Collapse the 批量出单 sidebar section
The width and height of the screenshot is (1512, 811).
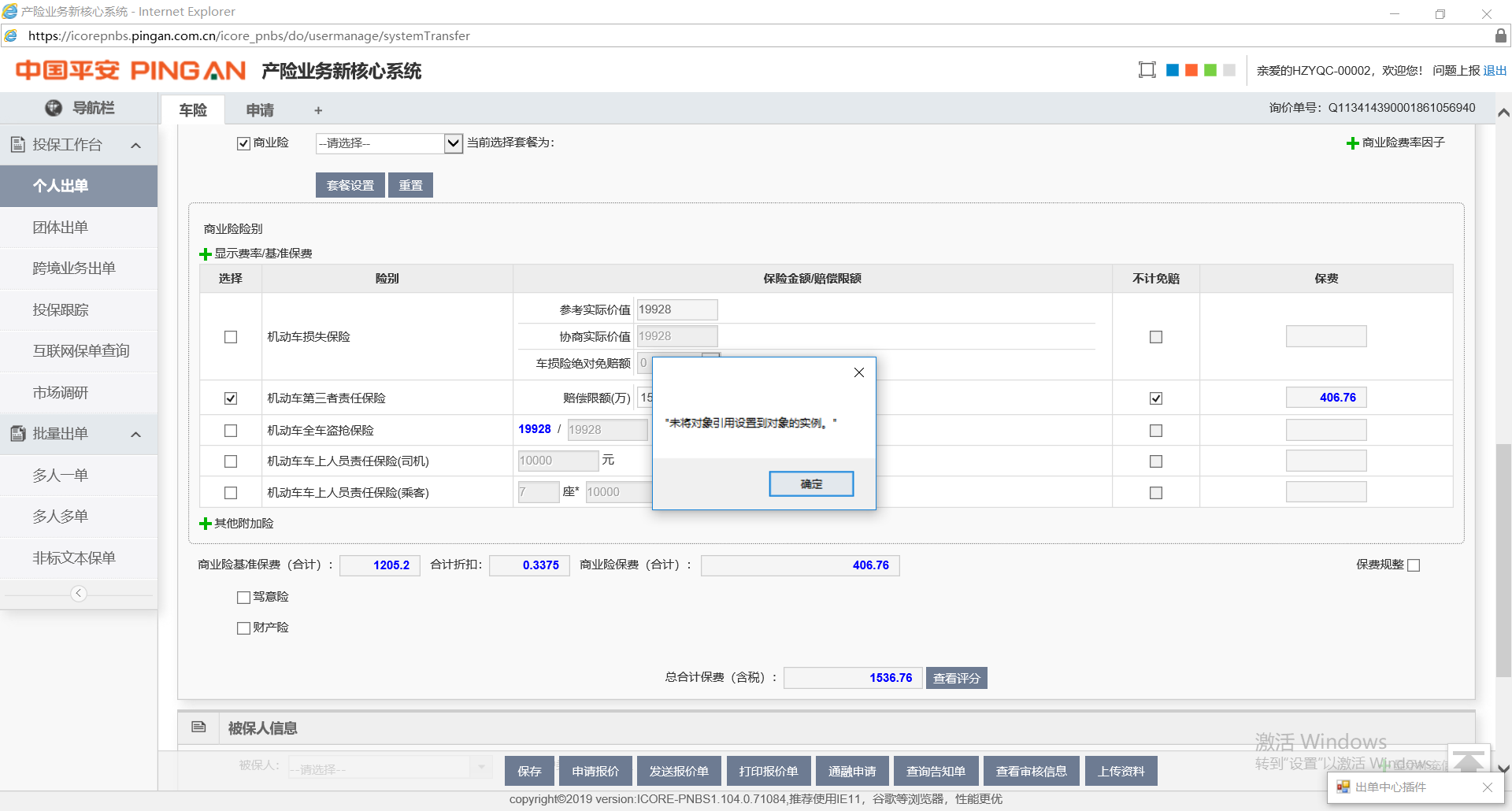(135, 435)
